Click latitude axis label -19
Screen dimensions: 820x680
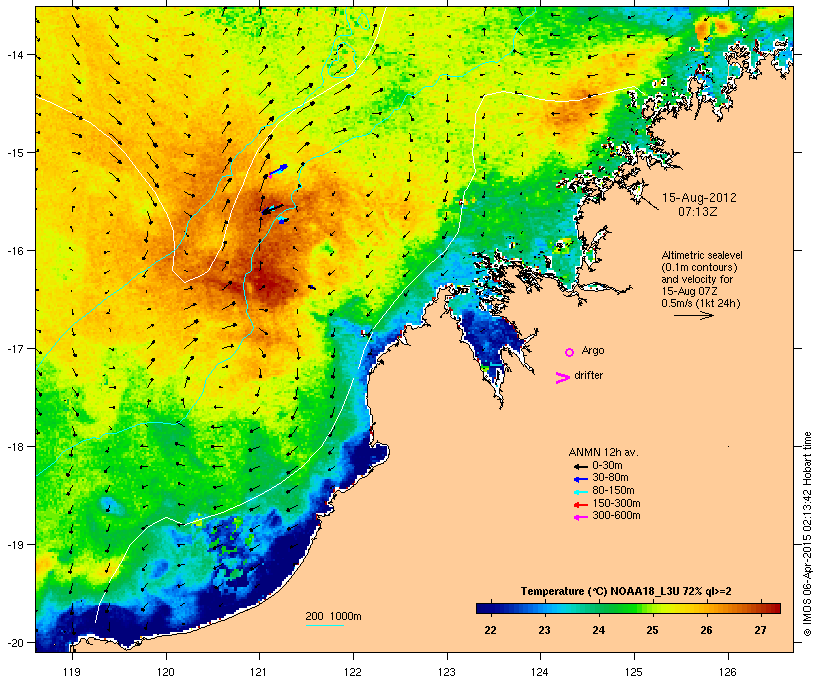click(14, 544)
